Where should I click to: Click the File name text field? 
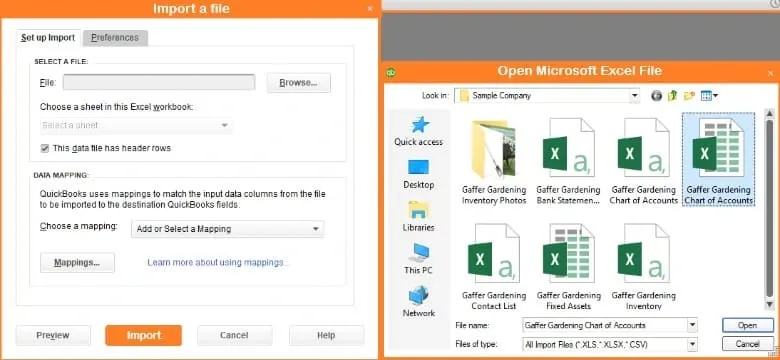click(605, 325)
